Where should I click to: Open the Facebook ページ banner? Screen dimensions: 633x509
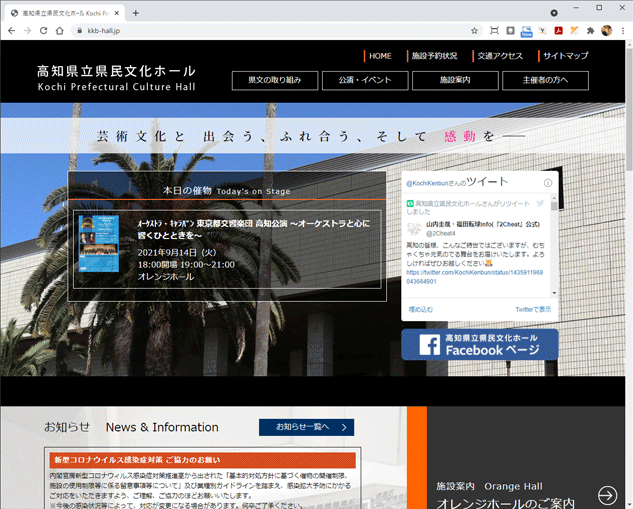(480, 344)
